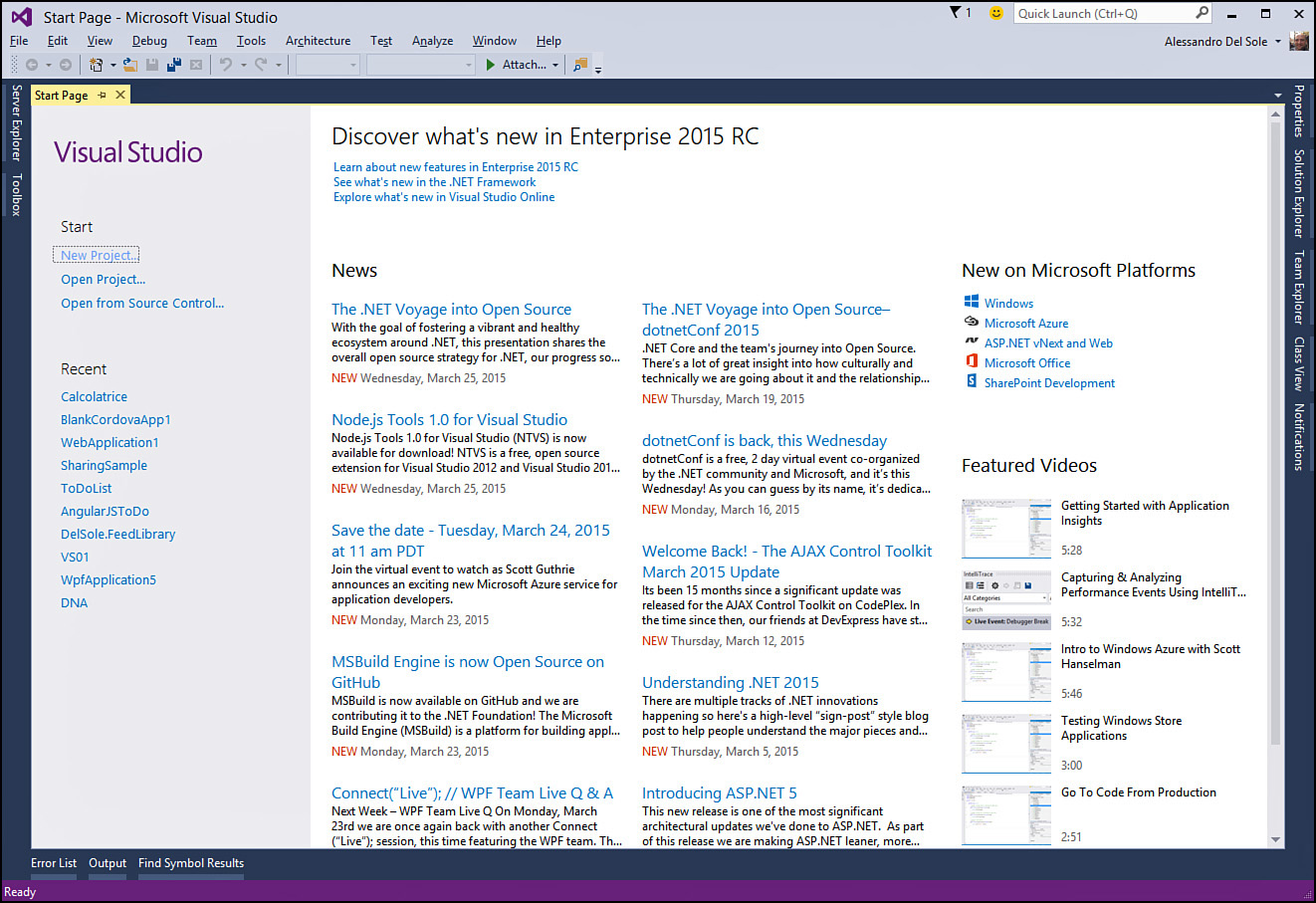1316x903 pixels.
Task: Click the Redo toolbar icon
Action: 261,65
